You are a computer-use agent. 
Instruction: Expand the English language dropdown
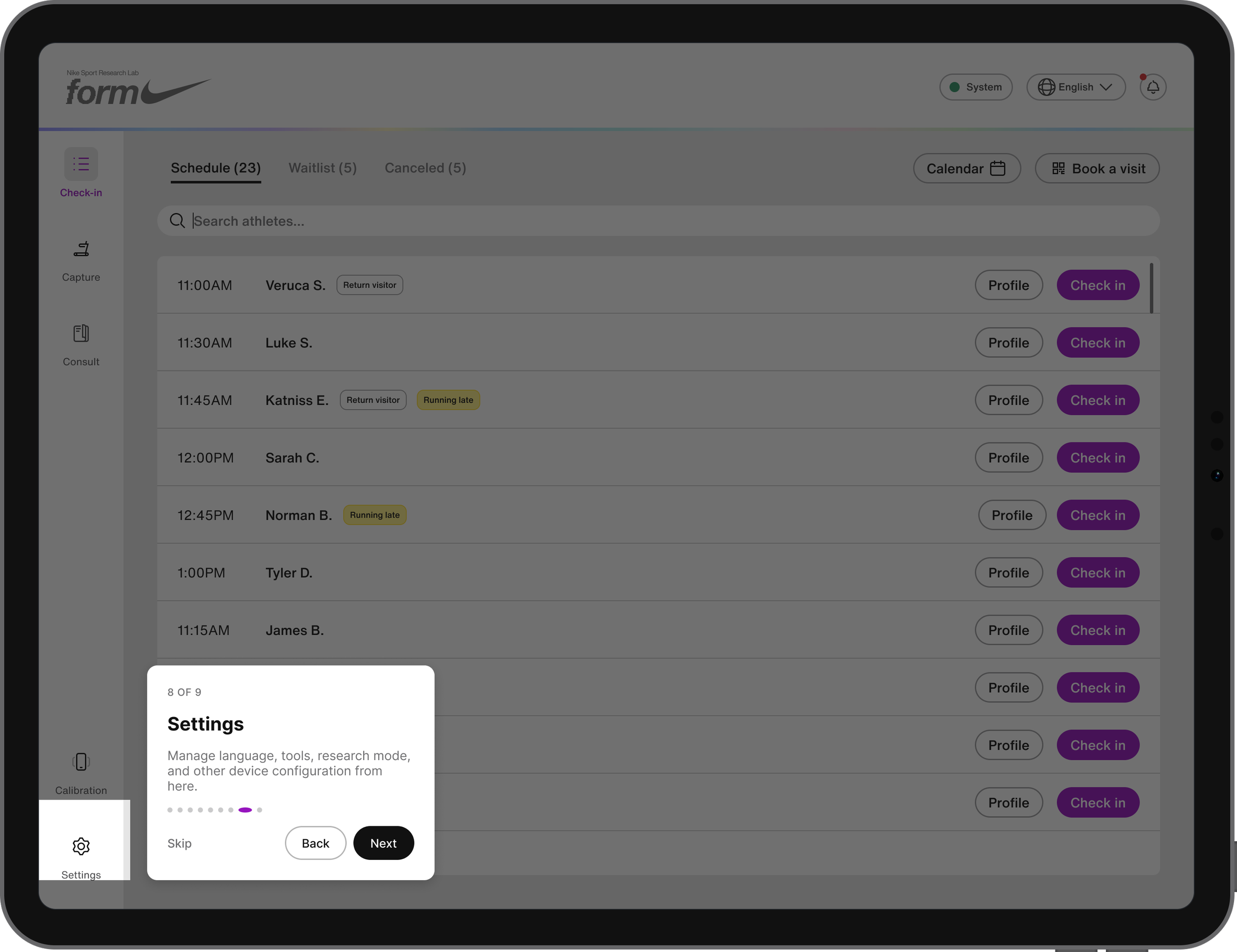tap(1076, 87)
